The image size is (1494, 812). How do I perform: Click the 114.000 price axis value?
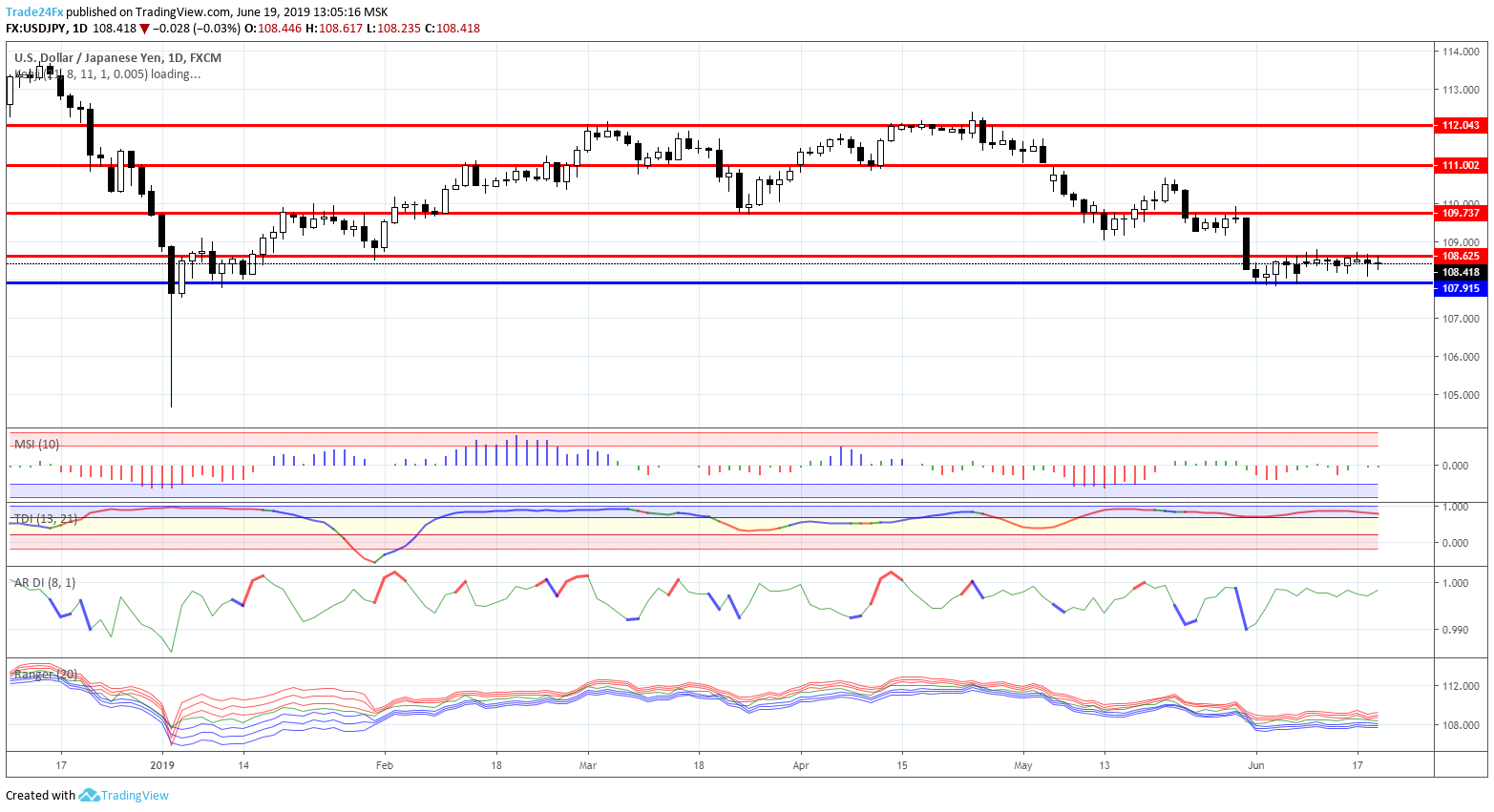tap(1461, 52)
